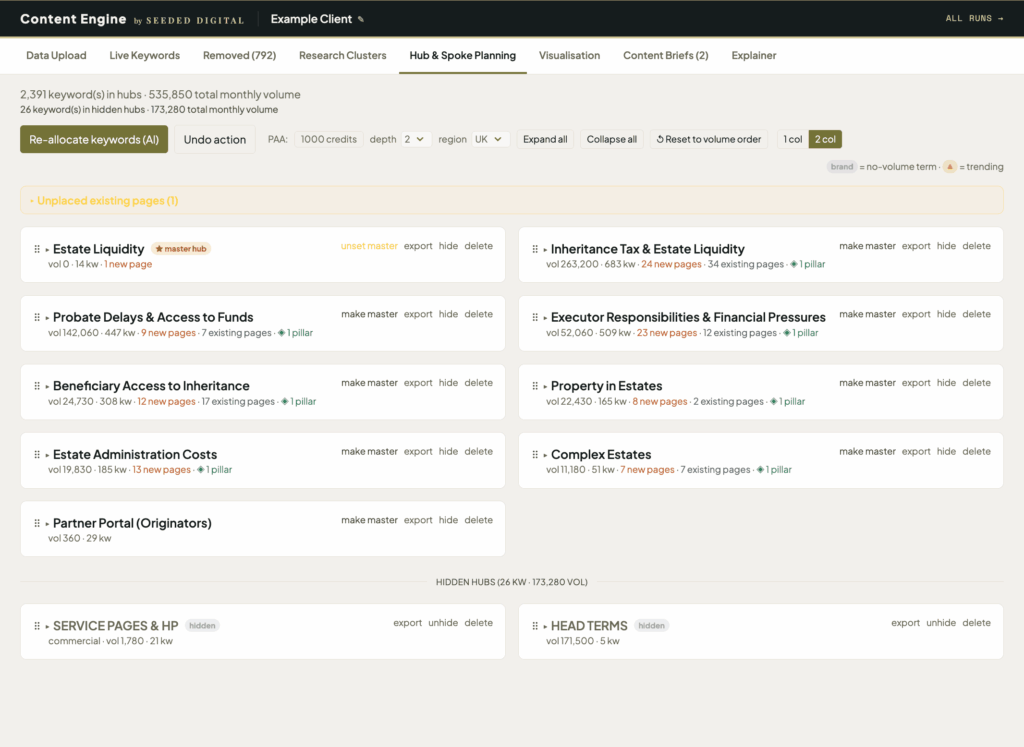Expand the Estate Liquidity hub

click(x=47, y=249)
